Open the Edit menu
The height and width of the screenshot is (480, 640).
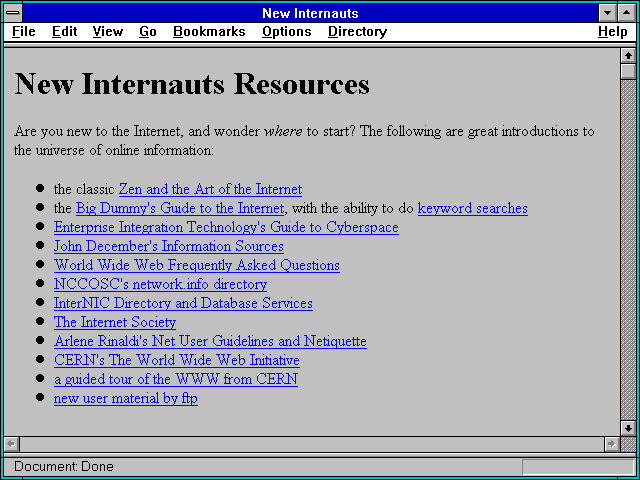(64, 32)
